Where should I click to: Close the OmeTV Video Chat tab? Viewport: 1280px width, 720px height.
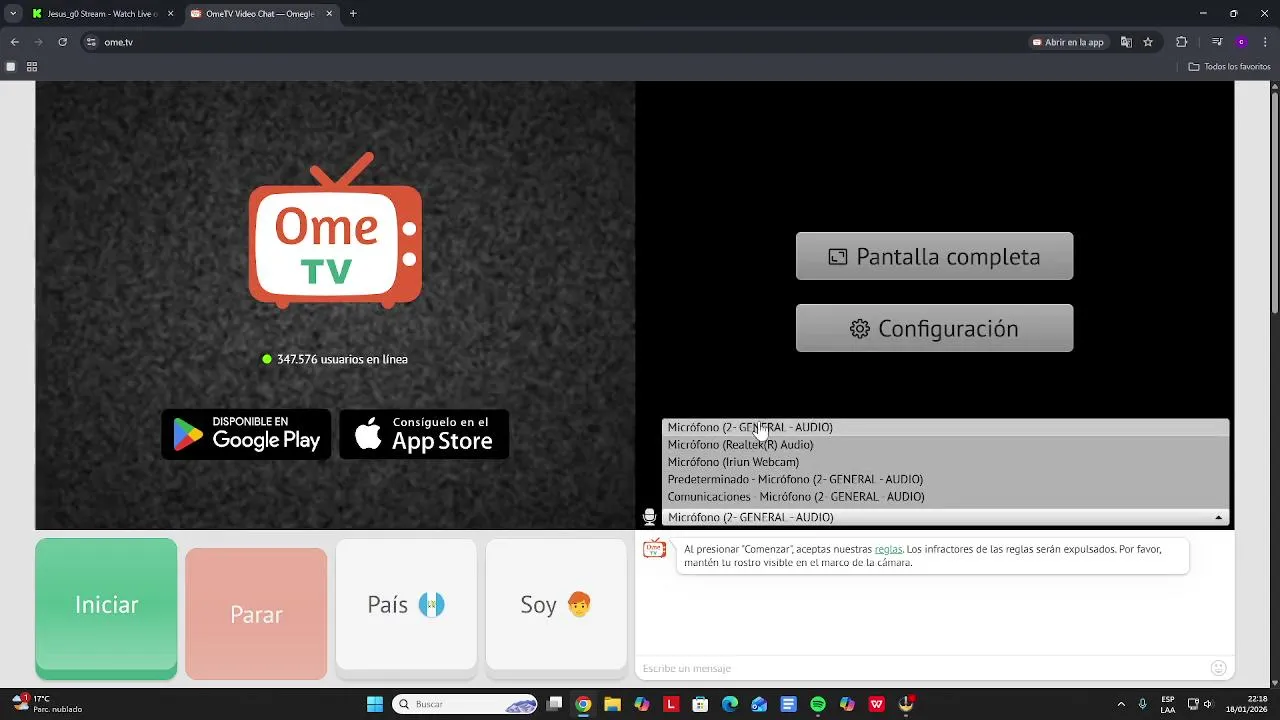[330, 14]
